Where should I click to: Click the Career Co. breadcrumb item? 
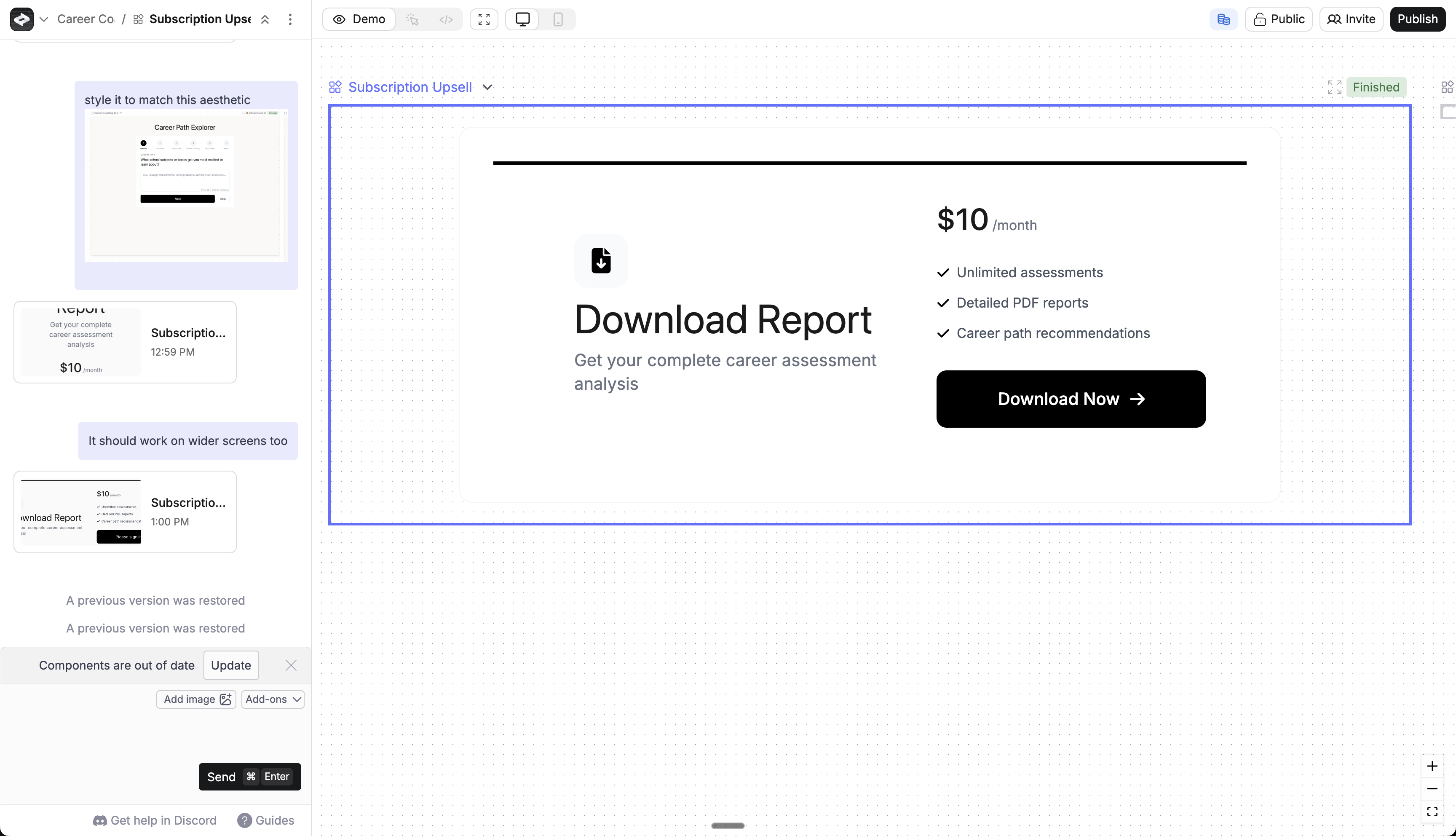(x=86, y=19)
